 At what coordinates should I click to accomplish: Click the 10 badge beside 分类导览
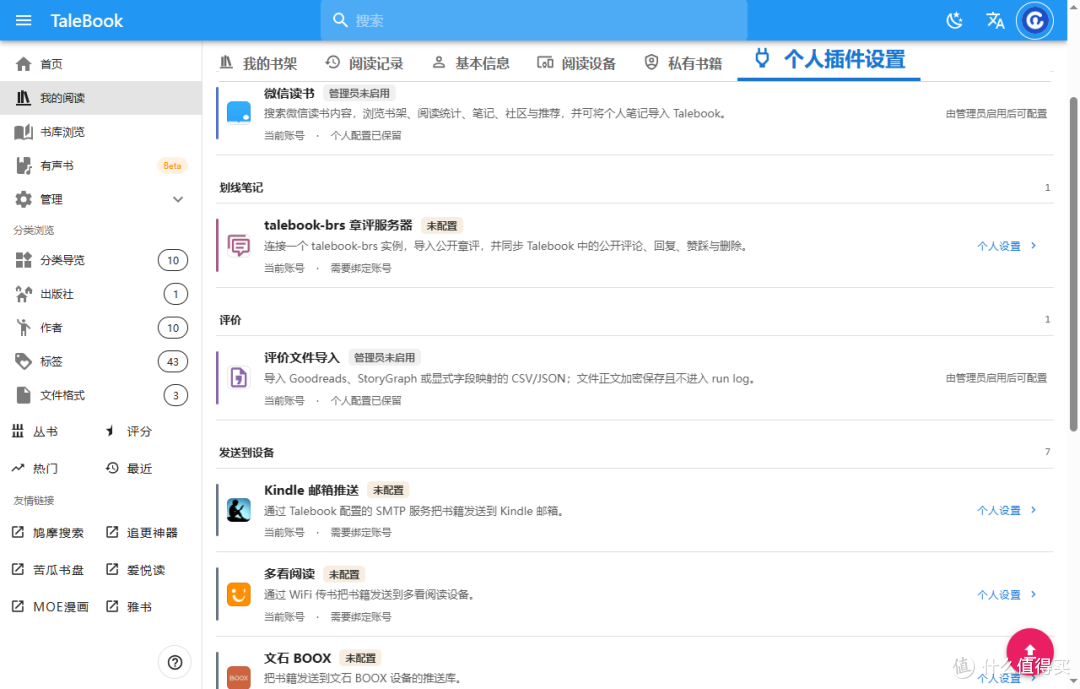pyautogui.click(x=173, y=260)
